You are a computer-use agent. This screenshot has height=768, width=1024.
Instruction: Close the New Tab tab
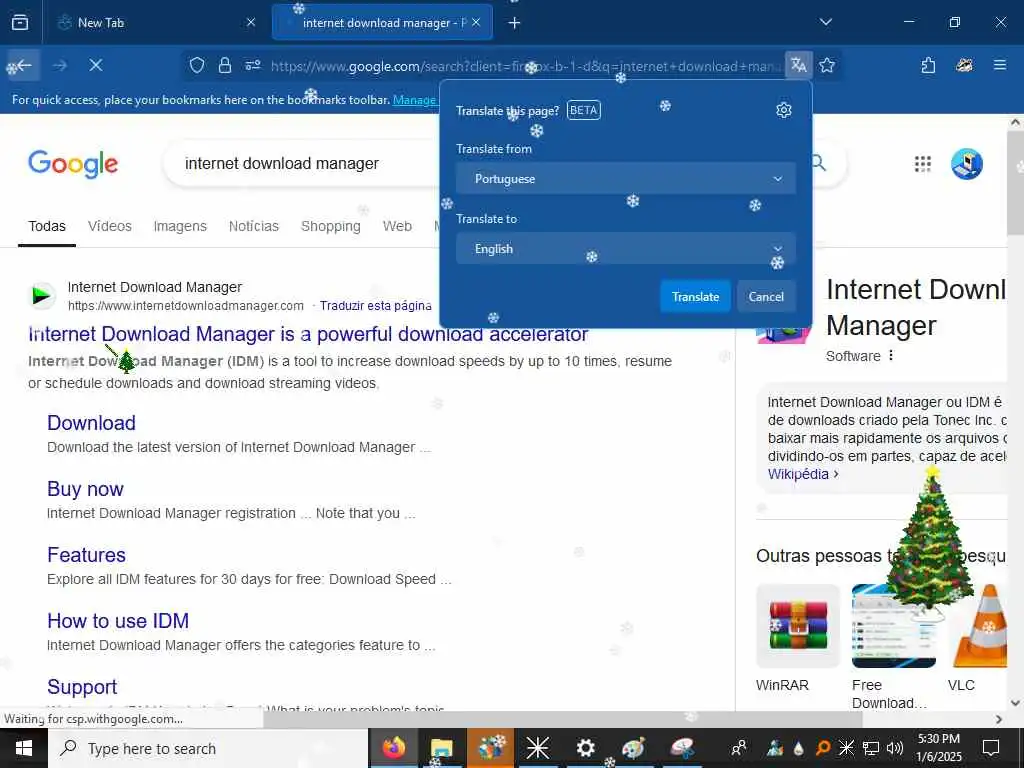pyautogui.click(x=251, y=22)
